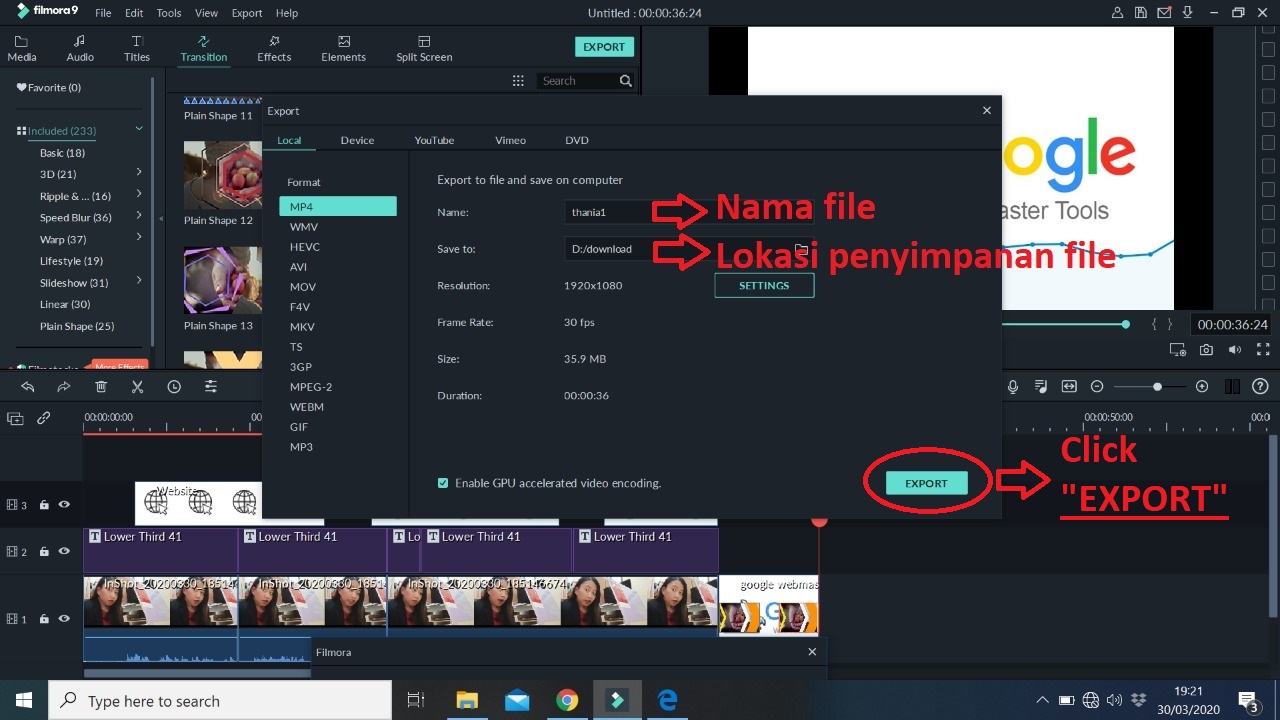The width and height of the screenshot is (1280, 720).
Task: Open the Effects tab in the top bar
Action: coord(274,47)
